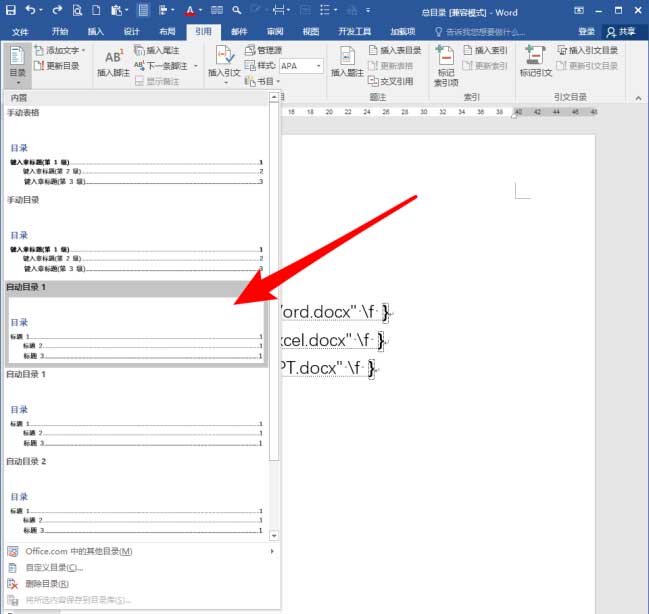Expand Office.com 中的其他目录 submenu
Viewport: 649px width, 614px height.
pyautogui.click(x=140, y=551)
